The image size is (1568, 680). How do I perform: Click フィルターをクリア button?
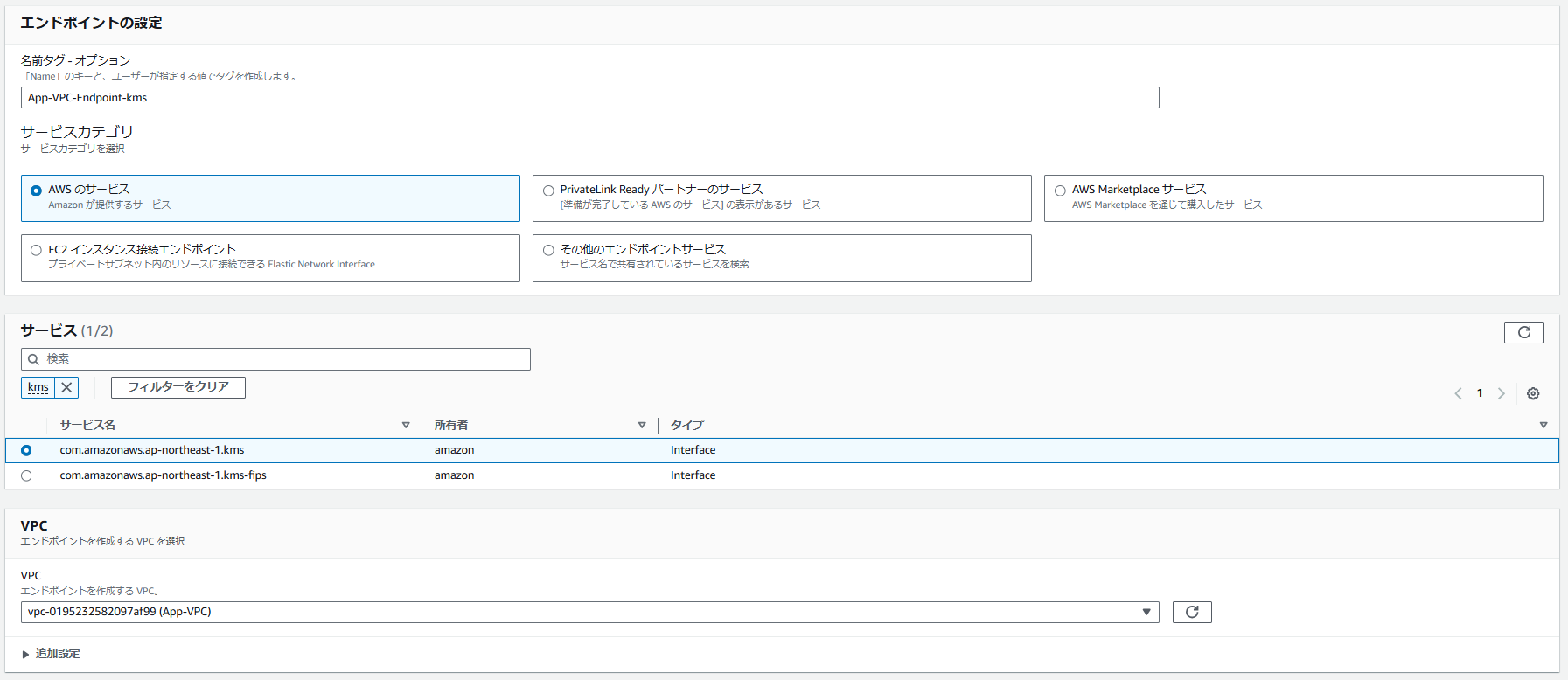pyautogui.click(x=178, y=387)
